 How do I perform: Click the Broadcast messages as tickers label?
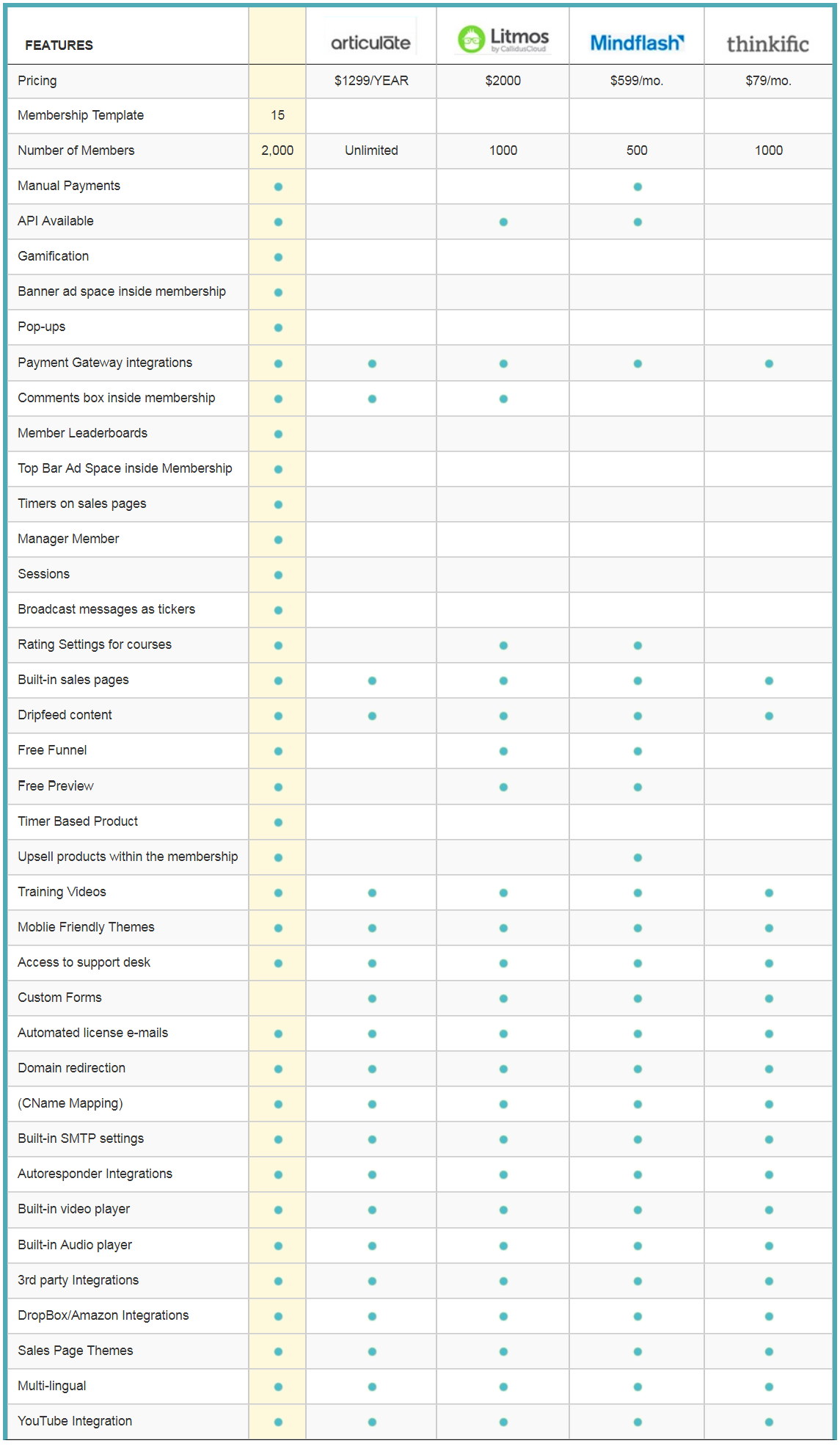coord(106,609)
